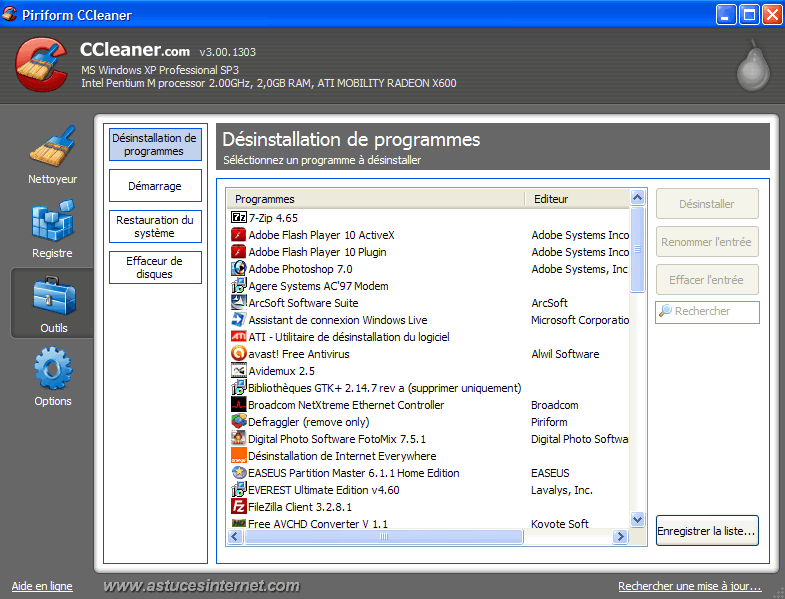Click the list scroll up arrow

[x=637, y=197]
